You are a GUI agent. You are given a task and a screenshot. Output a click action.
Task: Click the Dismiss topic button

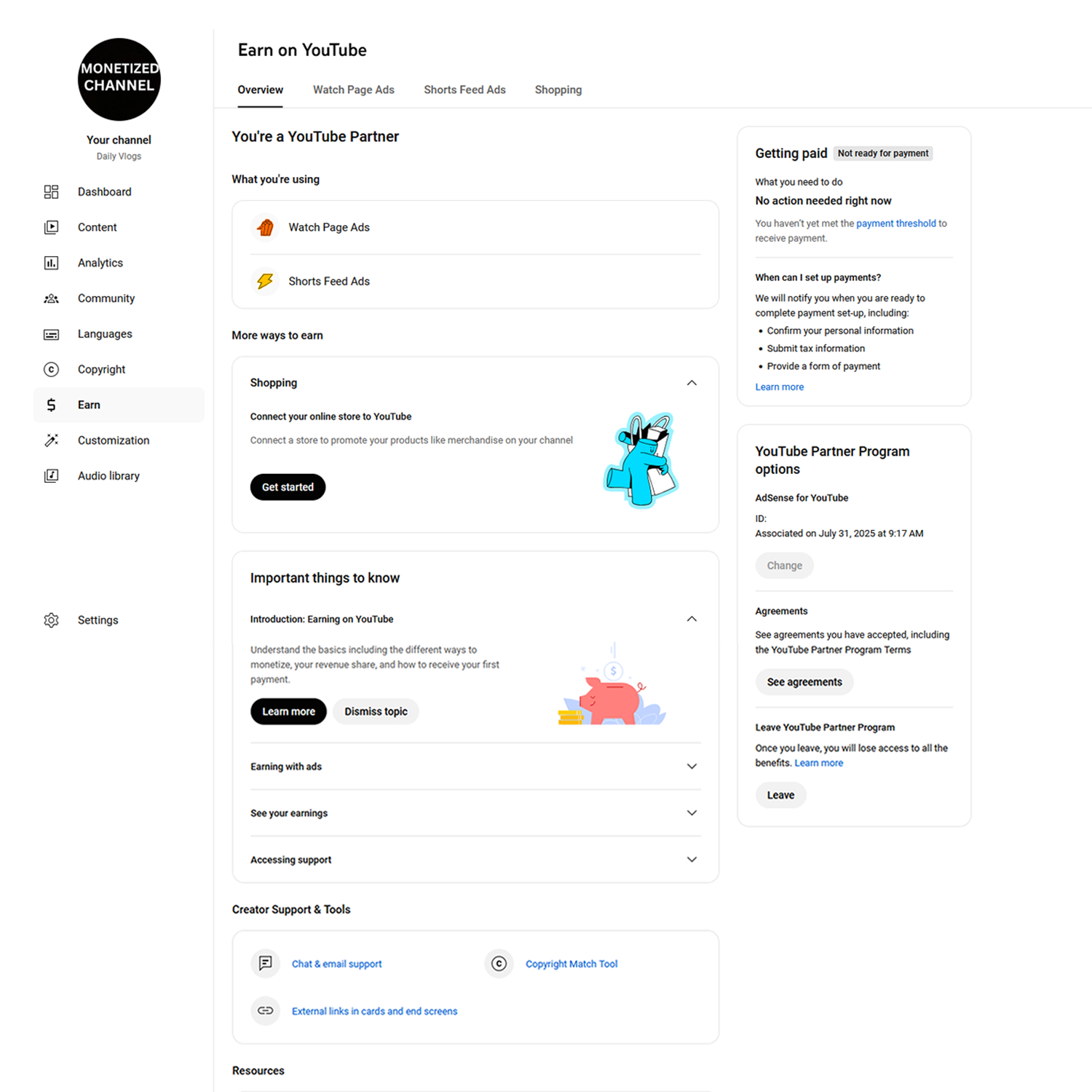click(376, 711)
